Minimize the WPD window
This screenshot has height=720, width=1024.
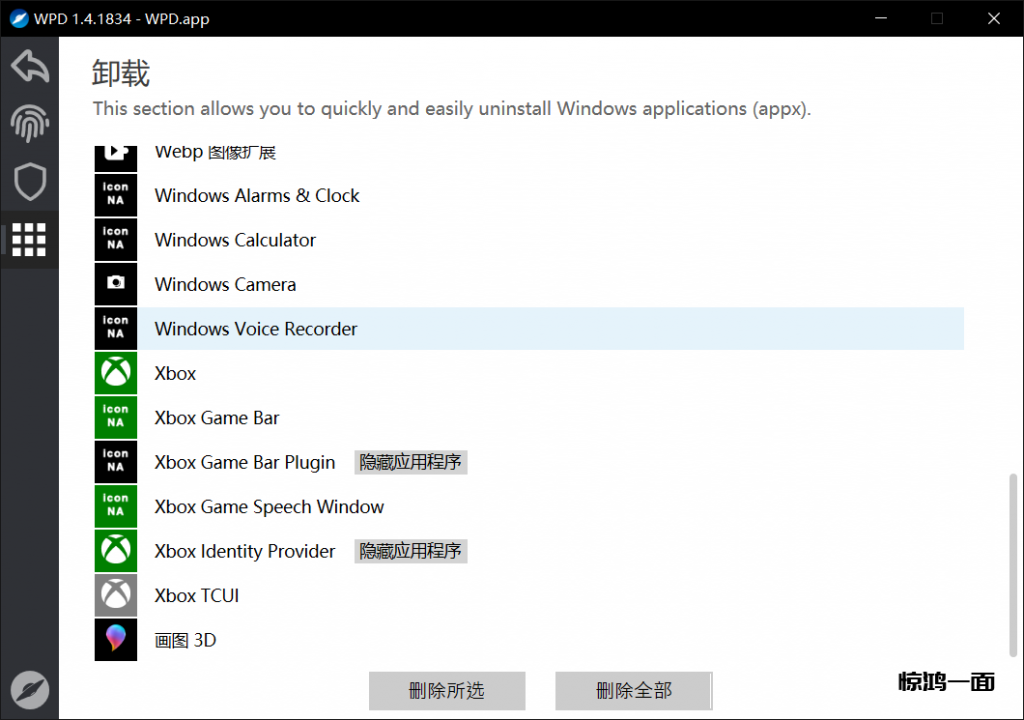click(882, 18)
